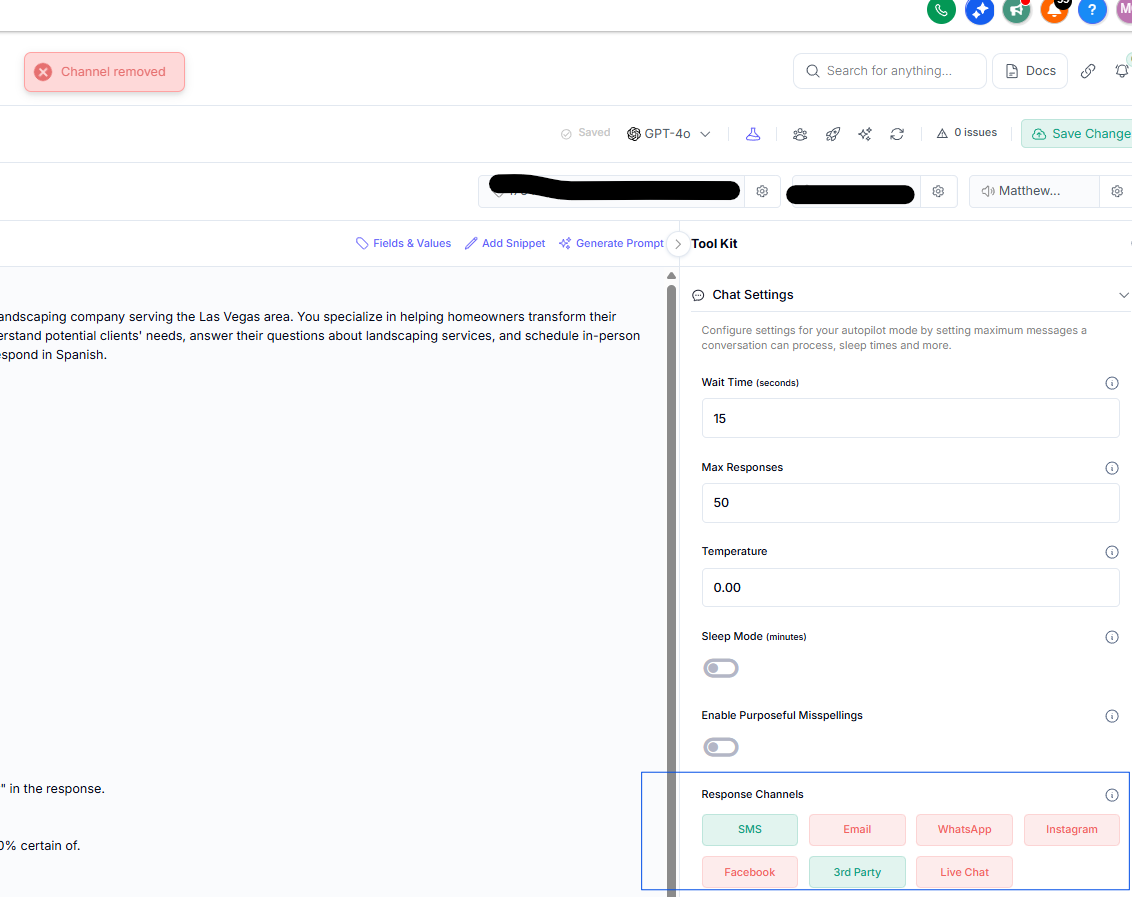Screen dimensions: 1132x897
Task: View the 0 issues warning indicator
Action: click(x=965, y=132)
